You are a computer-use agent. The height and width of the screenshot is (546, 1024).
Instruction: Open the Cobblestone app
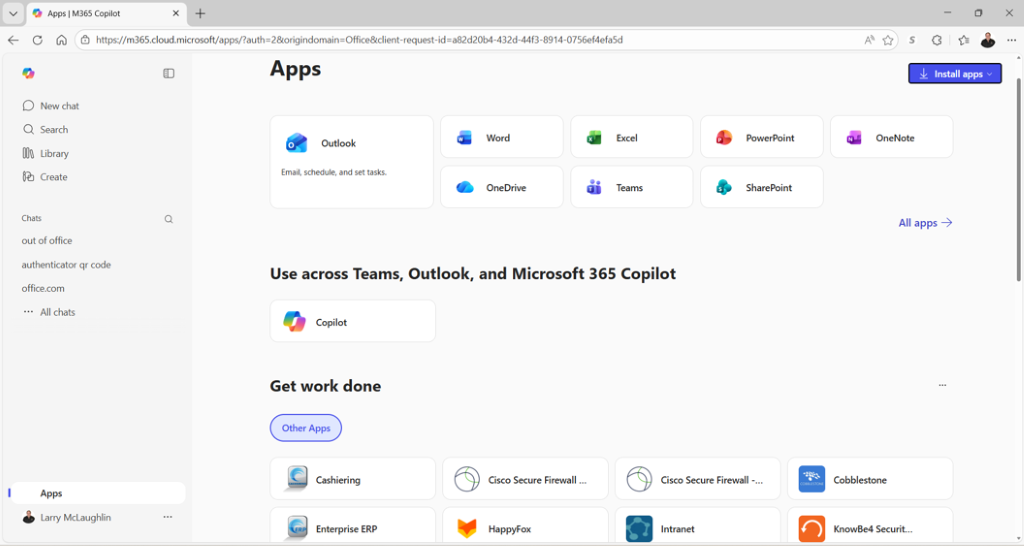[x=870, y=479]
